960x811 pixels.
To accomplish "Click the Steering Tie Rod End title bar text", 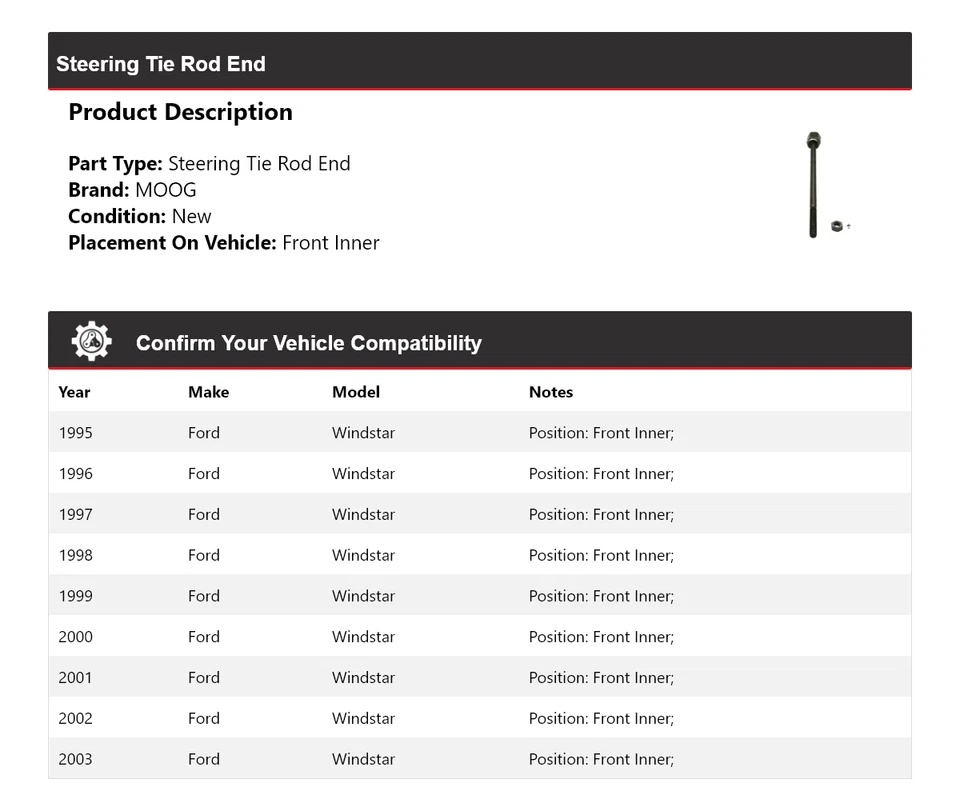I will (161, 64).
